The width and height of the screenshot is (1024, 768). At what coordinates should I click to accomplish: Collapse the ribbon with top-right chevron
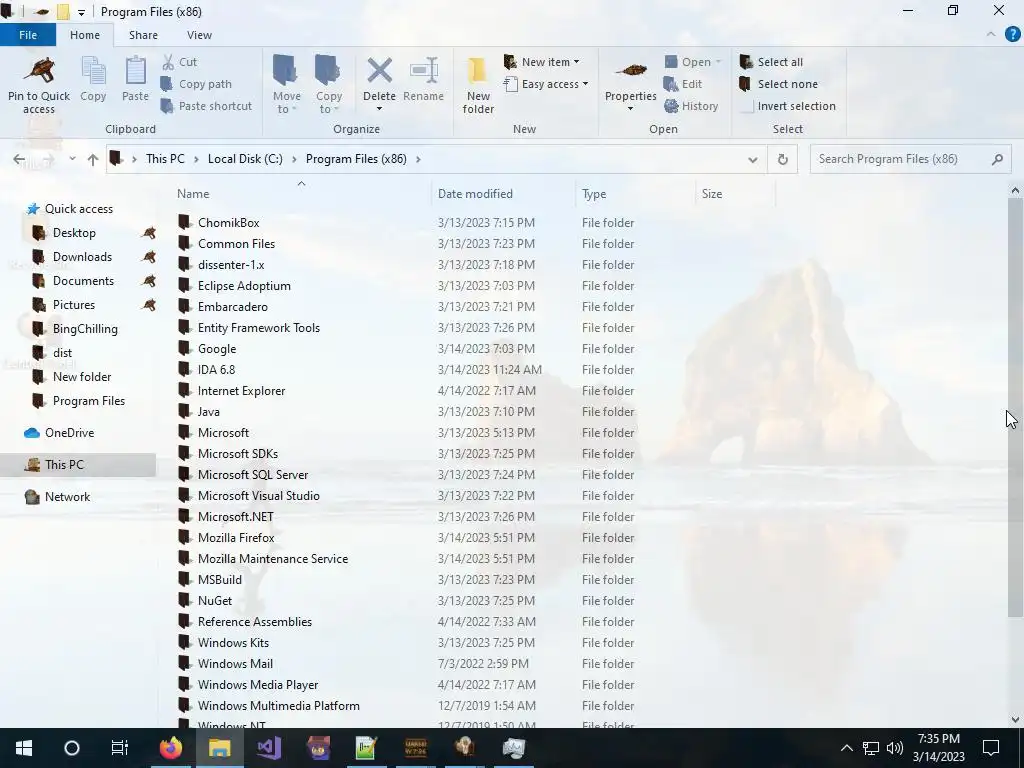(991, 34)
